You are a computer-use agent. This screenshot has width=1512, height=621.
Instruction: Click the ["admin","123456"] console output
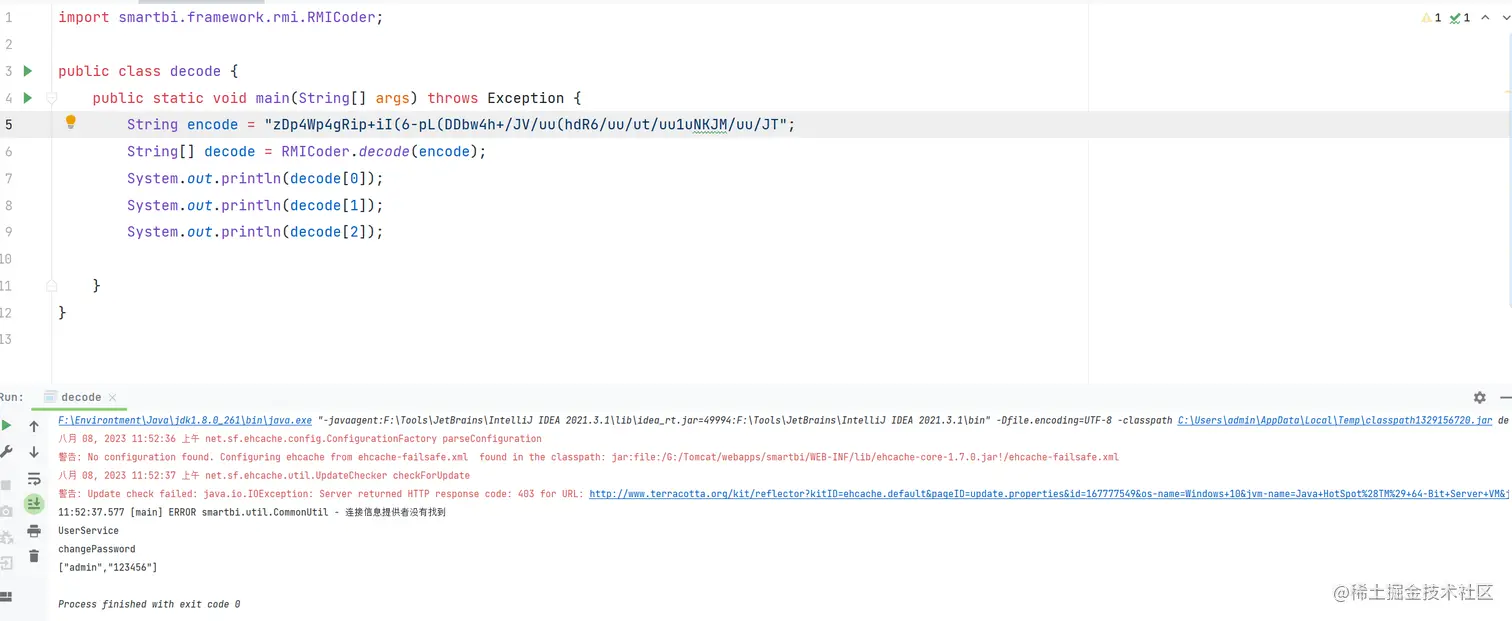[108, 567]
